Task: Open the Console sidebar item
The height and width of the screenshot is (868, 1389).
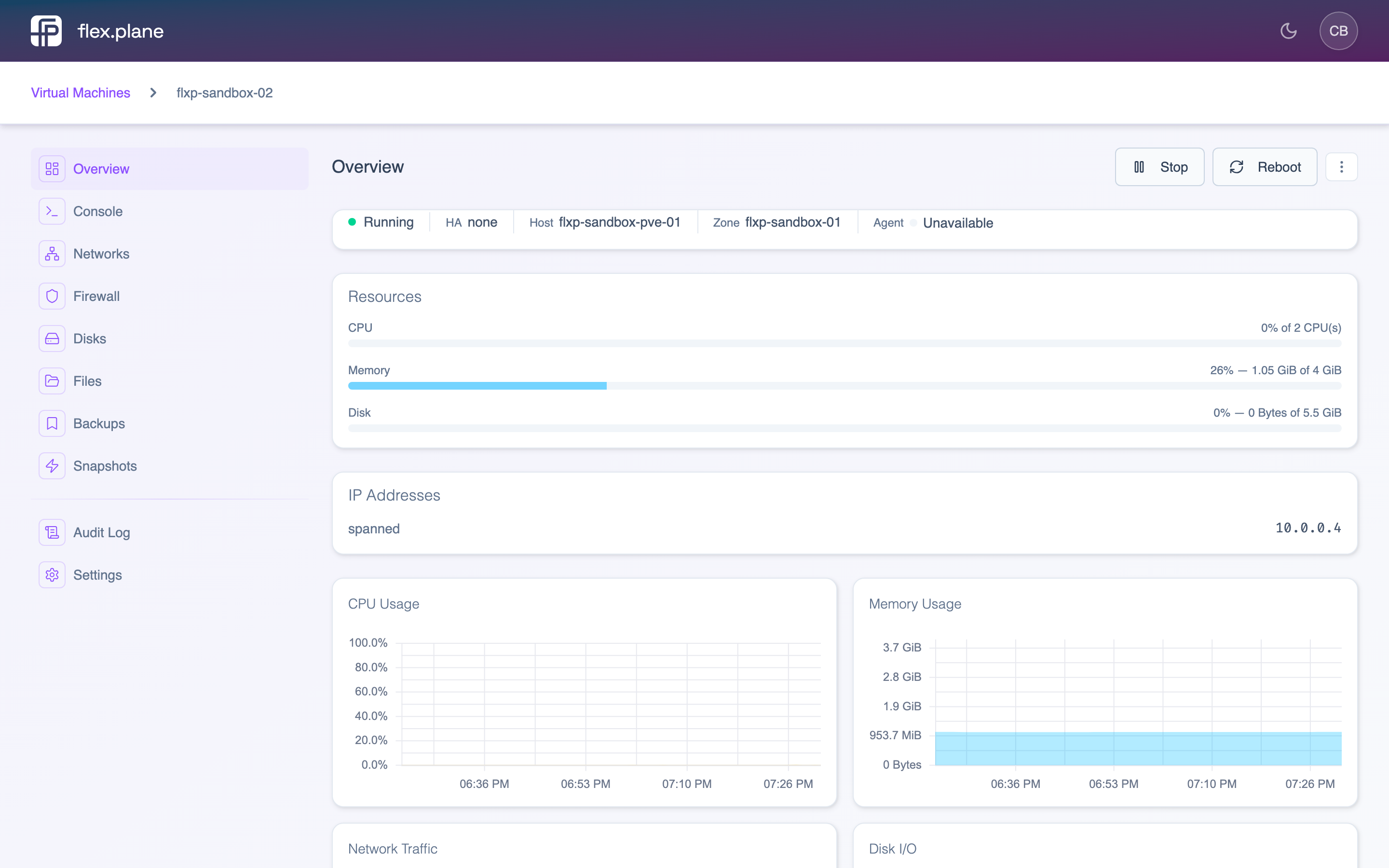Action: click(x=170, y=211)
